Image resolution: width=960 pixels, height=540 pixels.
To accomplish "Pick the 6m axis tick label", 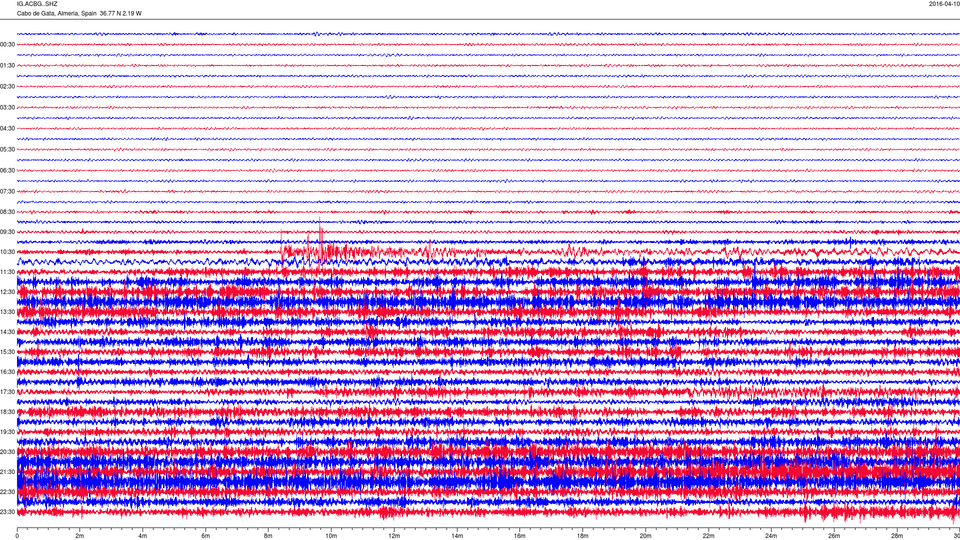I will (x=206, y=536).
